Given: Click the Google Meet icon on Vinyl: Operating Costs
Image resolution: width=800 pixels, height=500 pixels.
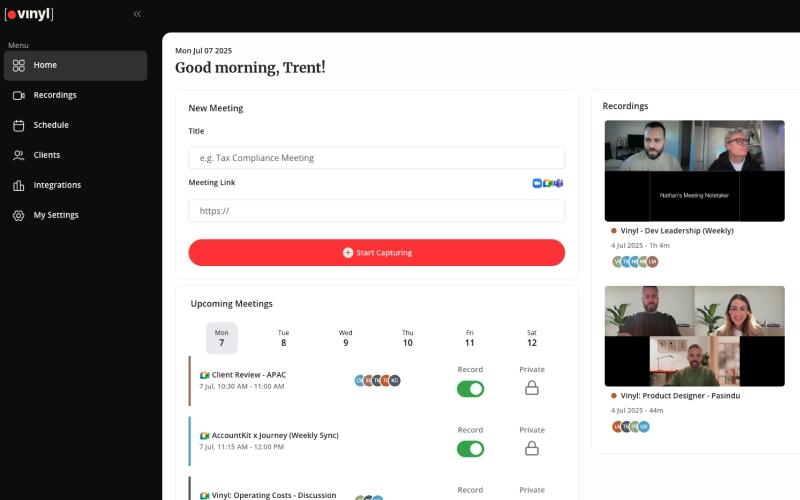Looking at the screenshot, I should click(x=205, y=495).
